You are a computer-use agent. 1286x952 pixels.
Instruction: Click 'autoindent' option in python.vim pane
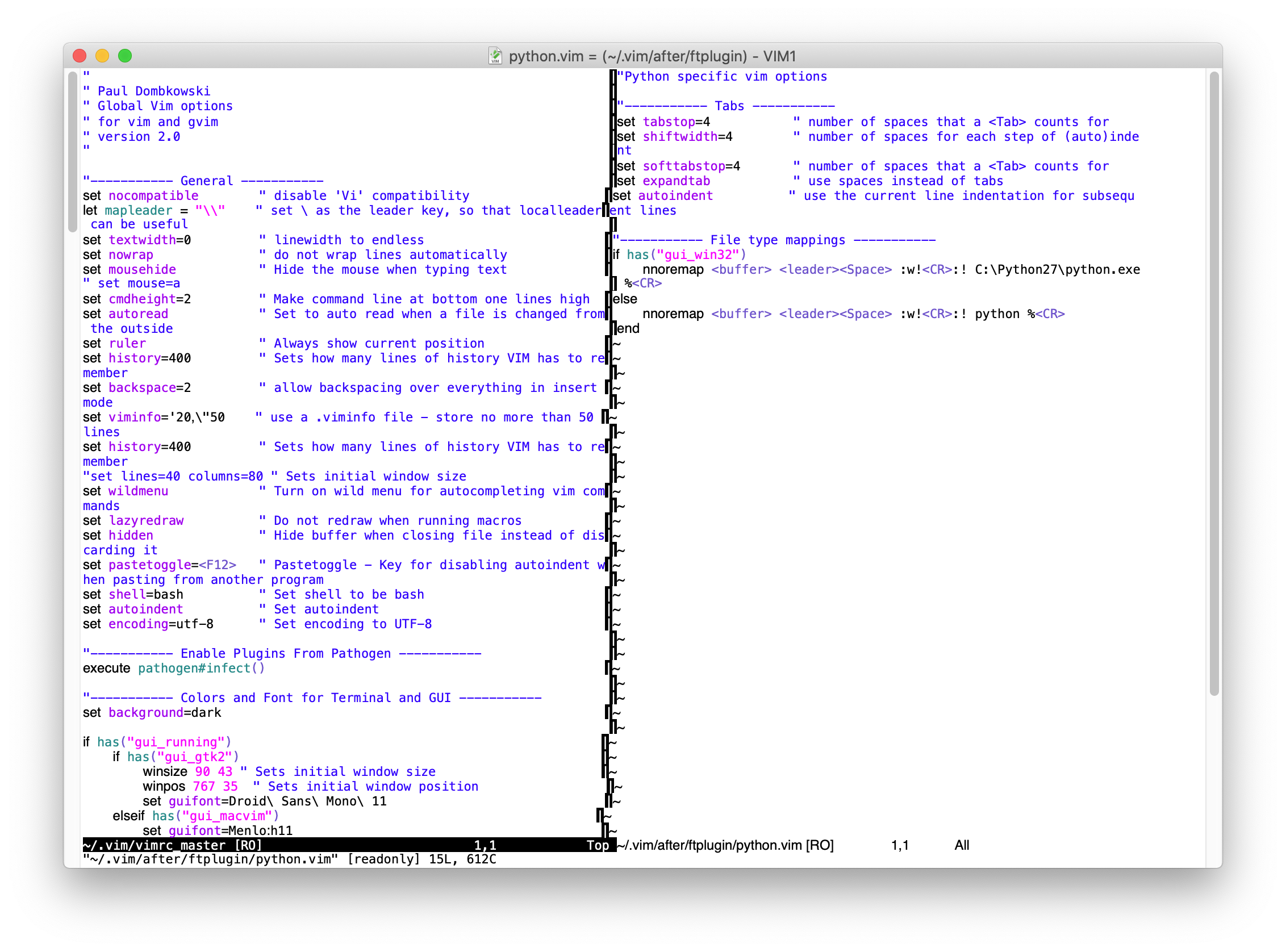click(676, 196)
